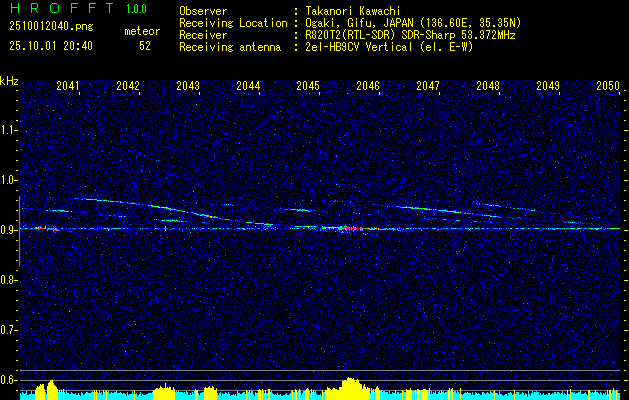Click time marker 2049

coord(548,86)
